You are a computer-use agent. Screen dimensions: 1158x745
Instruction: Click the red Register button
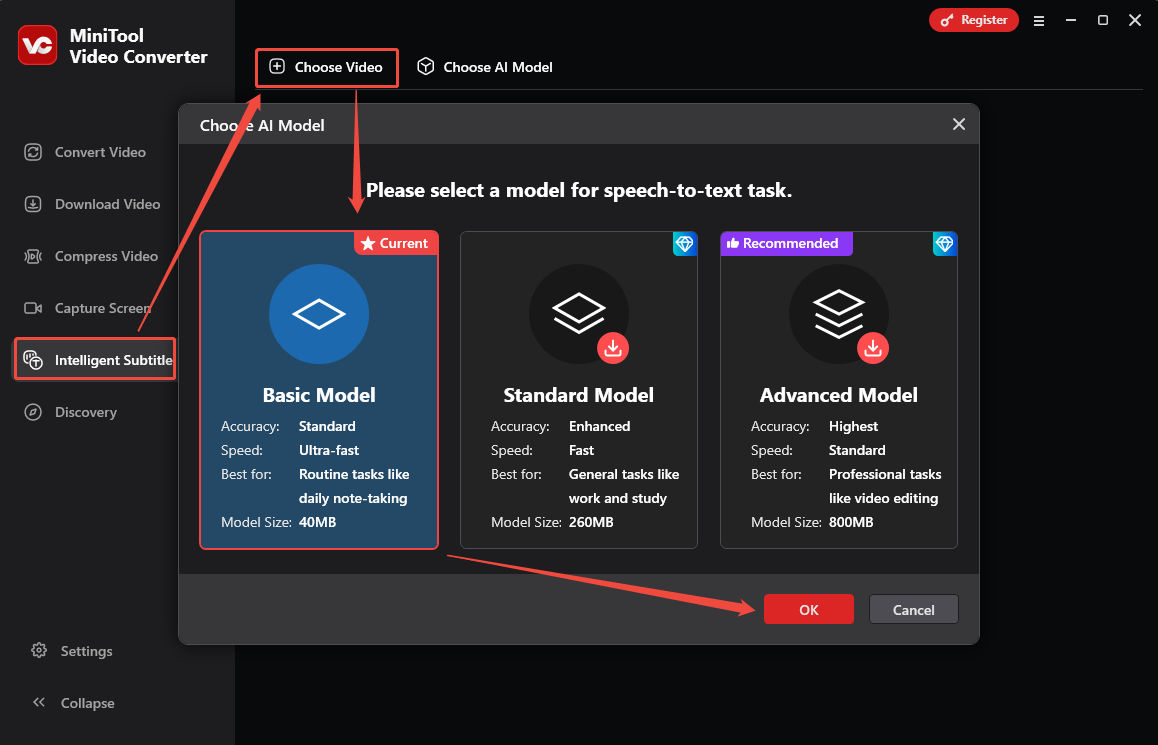tap(973, 19)
